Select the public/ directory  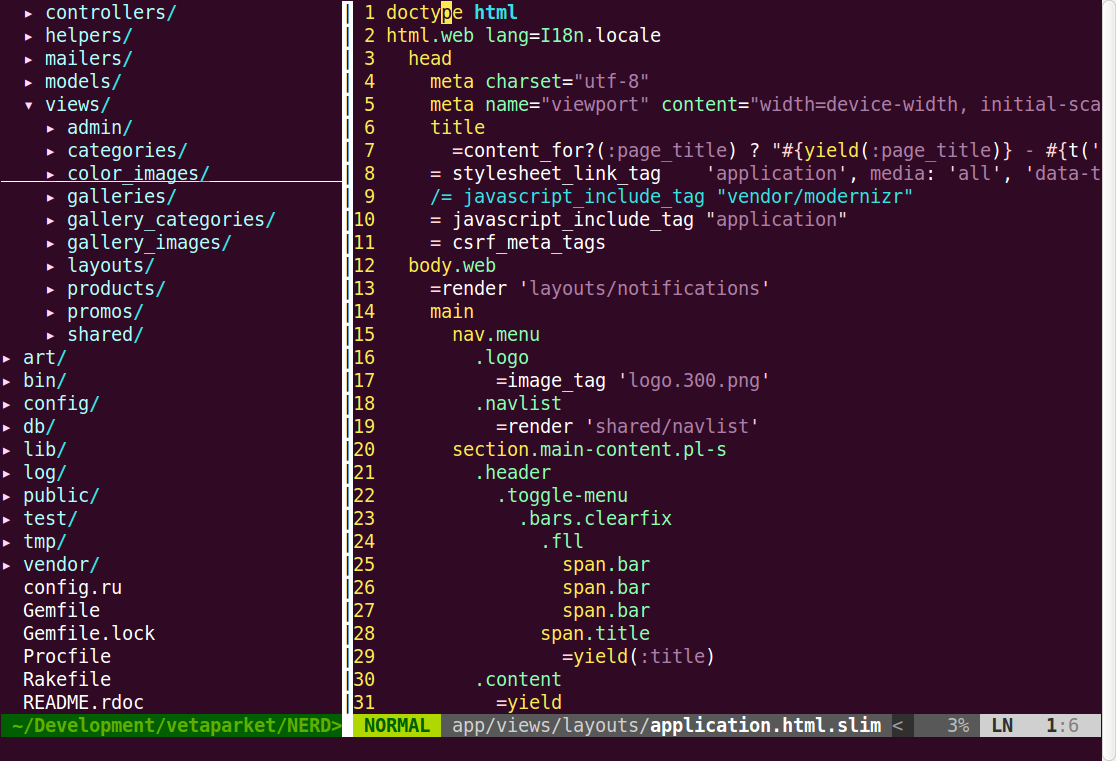point(60,495)
